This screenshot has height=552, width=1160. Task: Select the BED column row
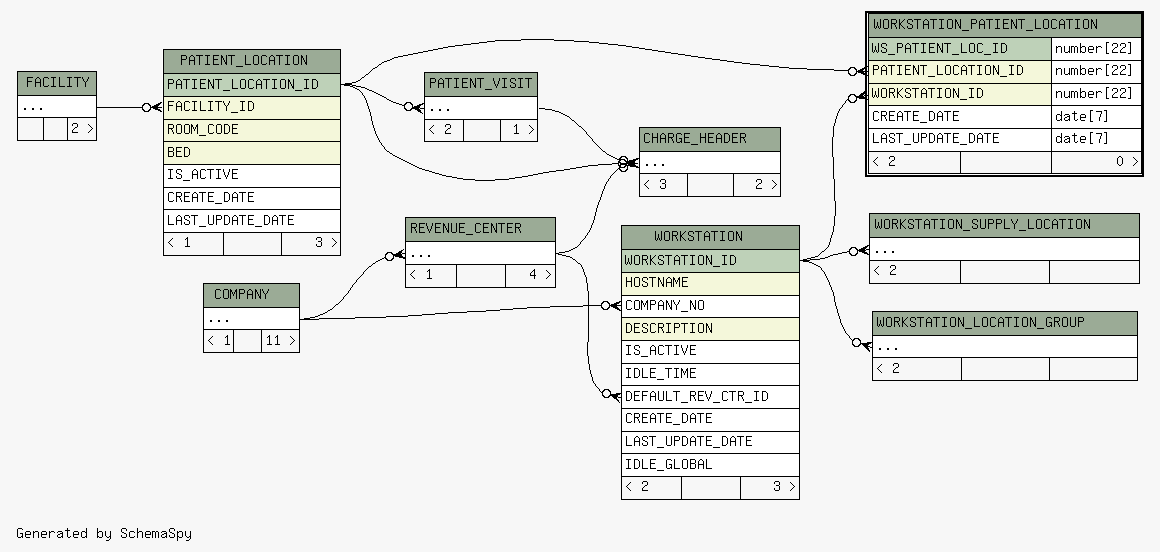[x=252, y=153]
